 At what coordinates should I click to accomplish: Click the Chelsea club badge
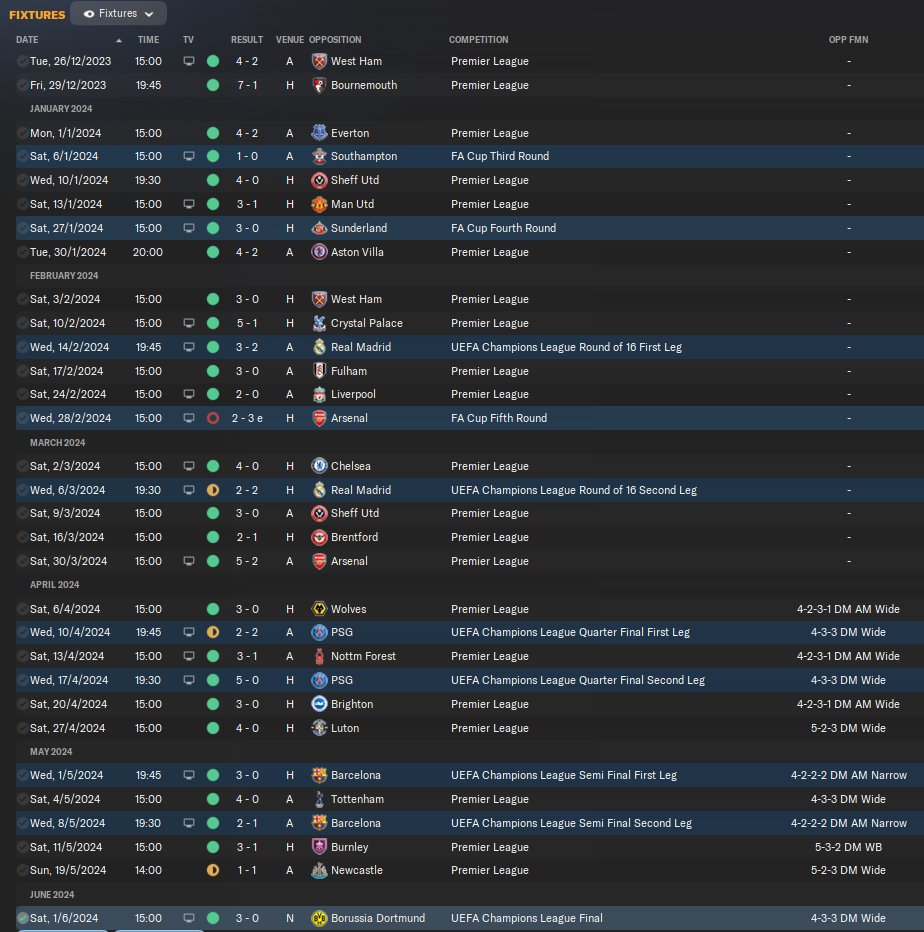(x=319, y=466)
